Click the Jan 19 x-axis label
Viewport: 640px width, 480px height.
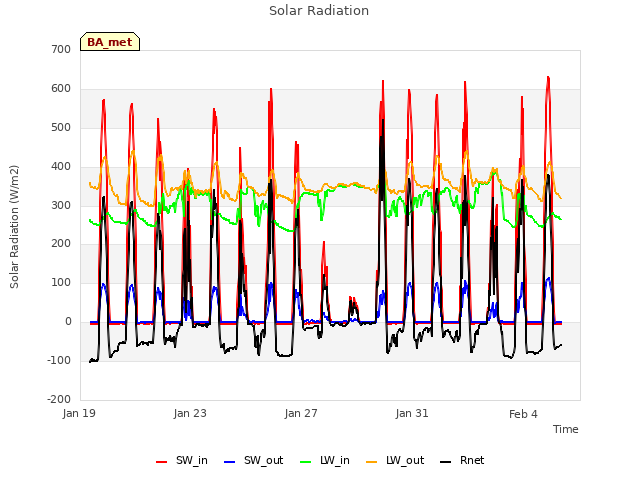tap(79, 413)
